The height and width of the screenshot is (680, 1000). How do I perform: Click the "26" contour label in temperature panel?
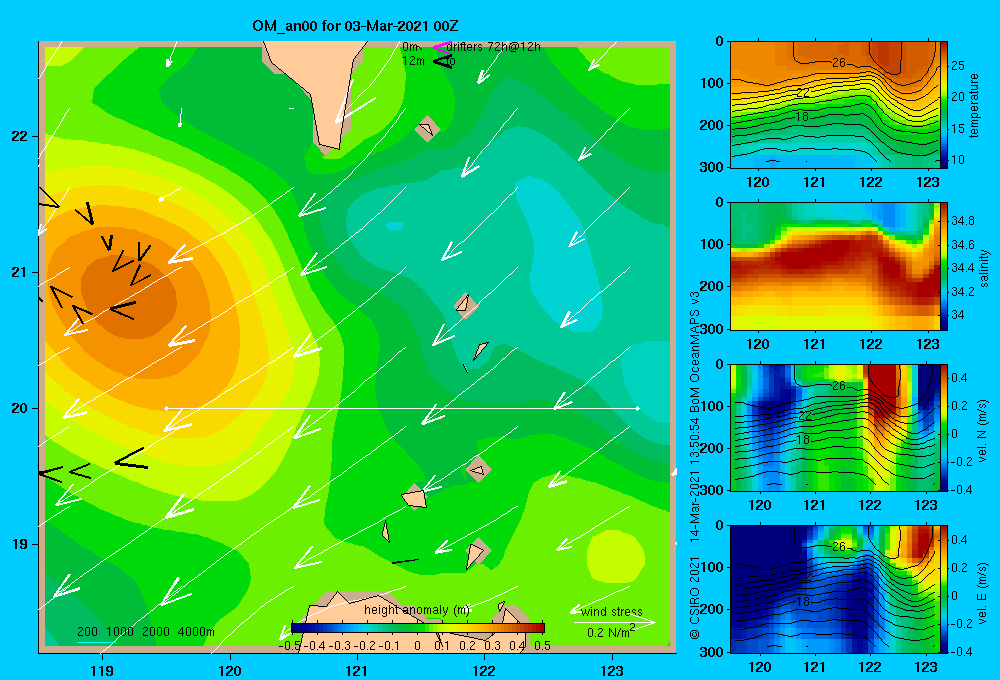[x=839, y=63]
